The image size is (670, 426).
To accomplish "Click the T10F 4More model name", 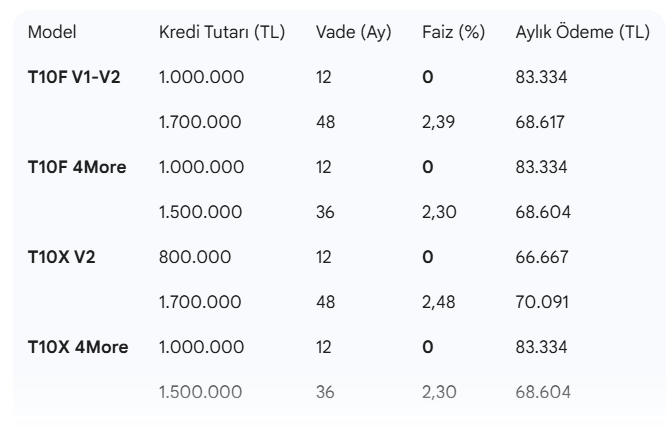I will coord(76,167).
